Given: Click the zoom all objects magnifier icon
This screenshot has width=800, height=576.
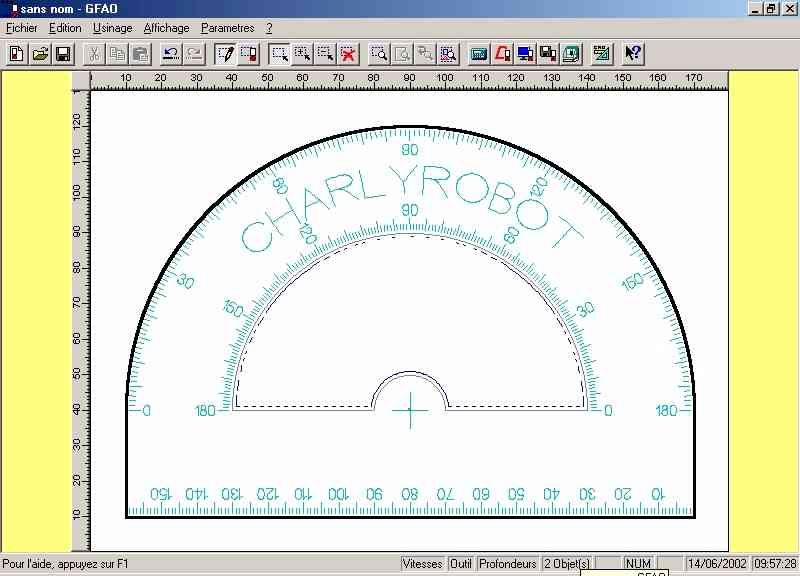Looking at the screenshot, I should pyautogui.click(x=448, y=54).
